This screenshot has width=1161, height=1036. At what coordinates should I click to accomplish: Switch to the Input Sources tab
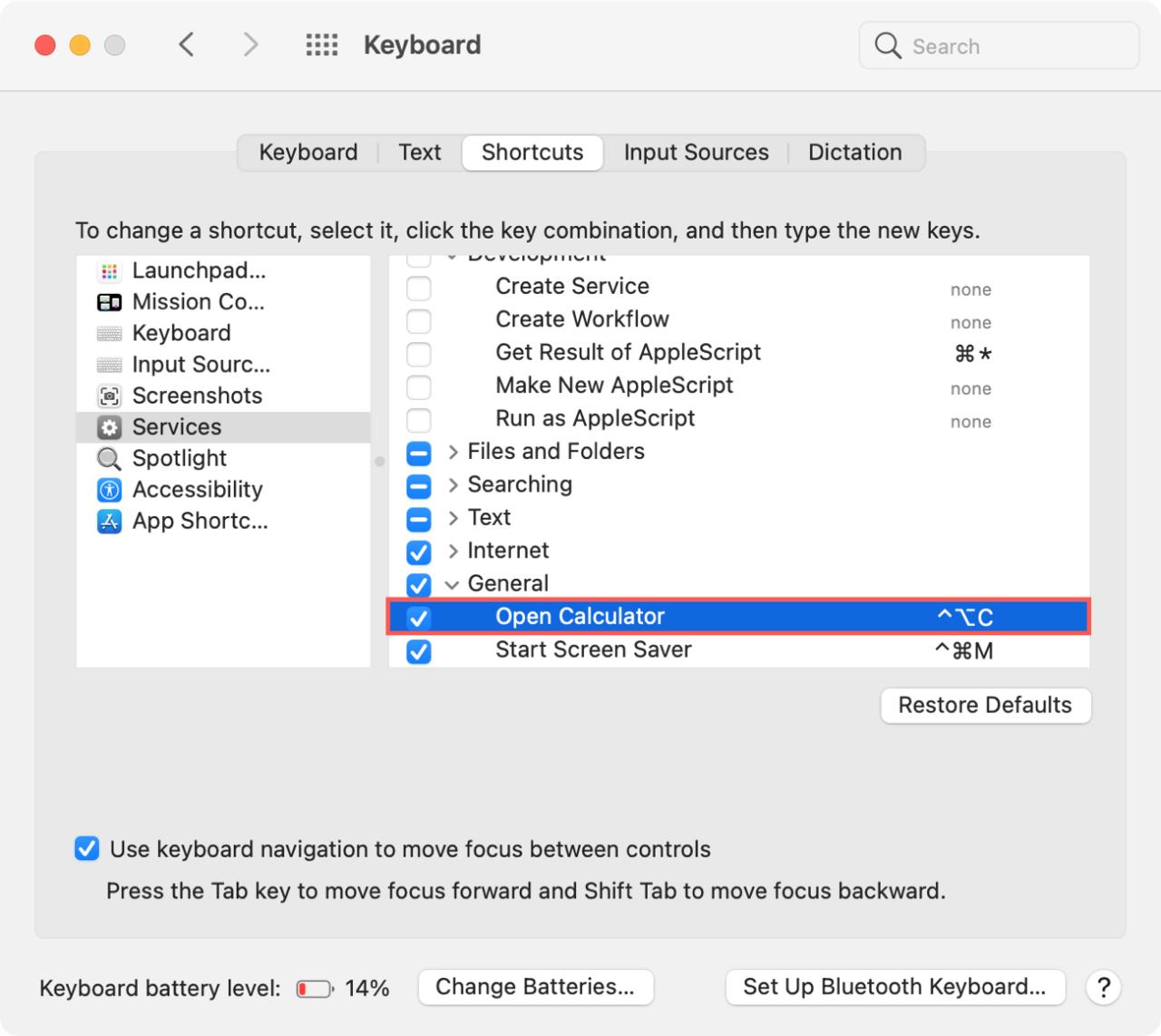click(x=696, y=152)
